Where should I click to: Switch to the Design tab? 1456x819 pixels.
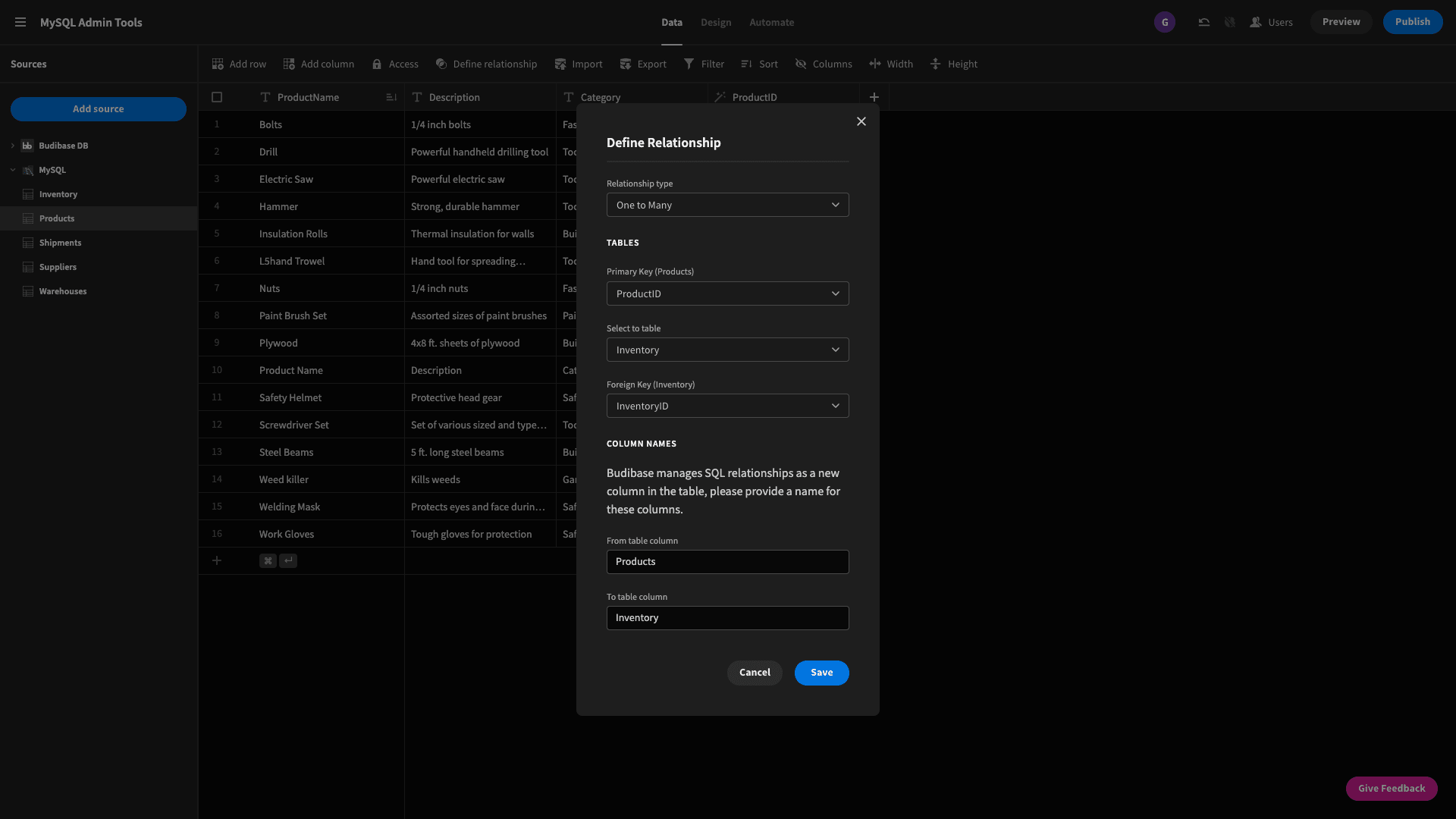click(x=715, y=22)
